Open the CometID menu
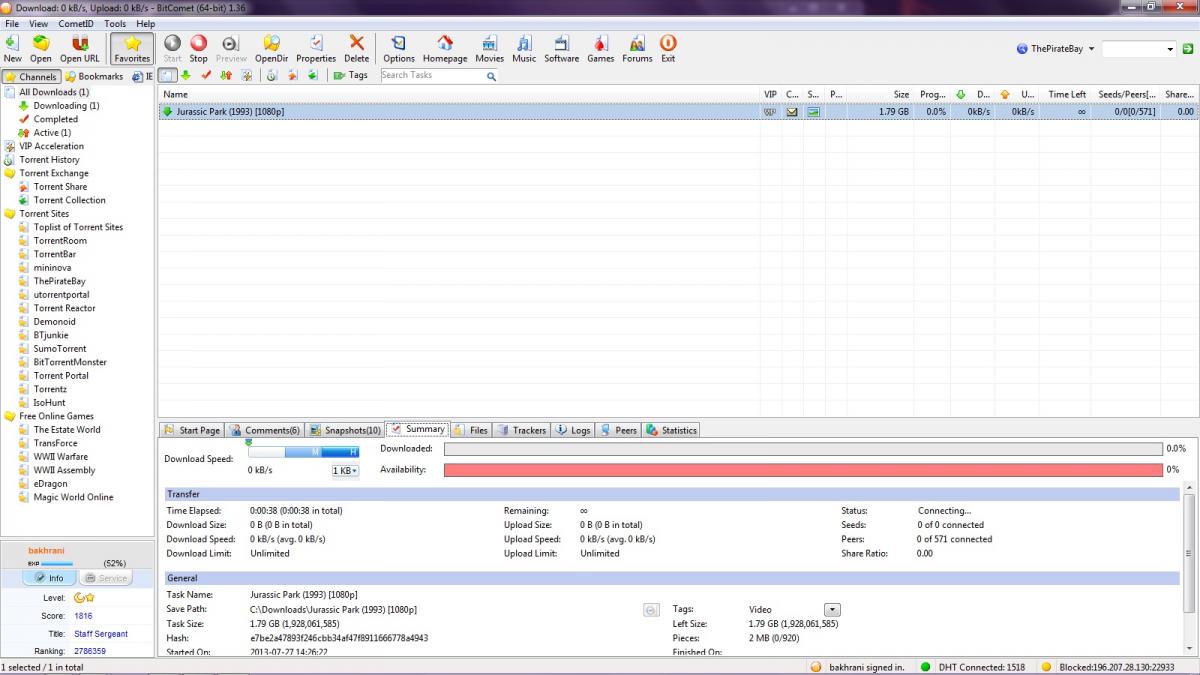 76,23
